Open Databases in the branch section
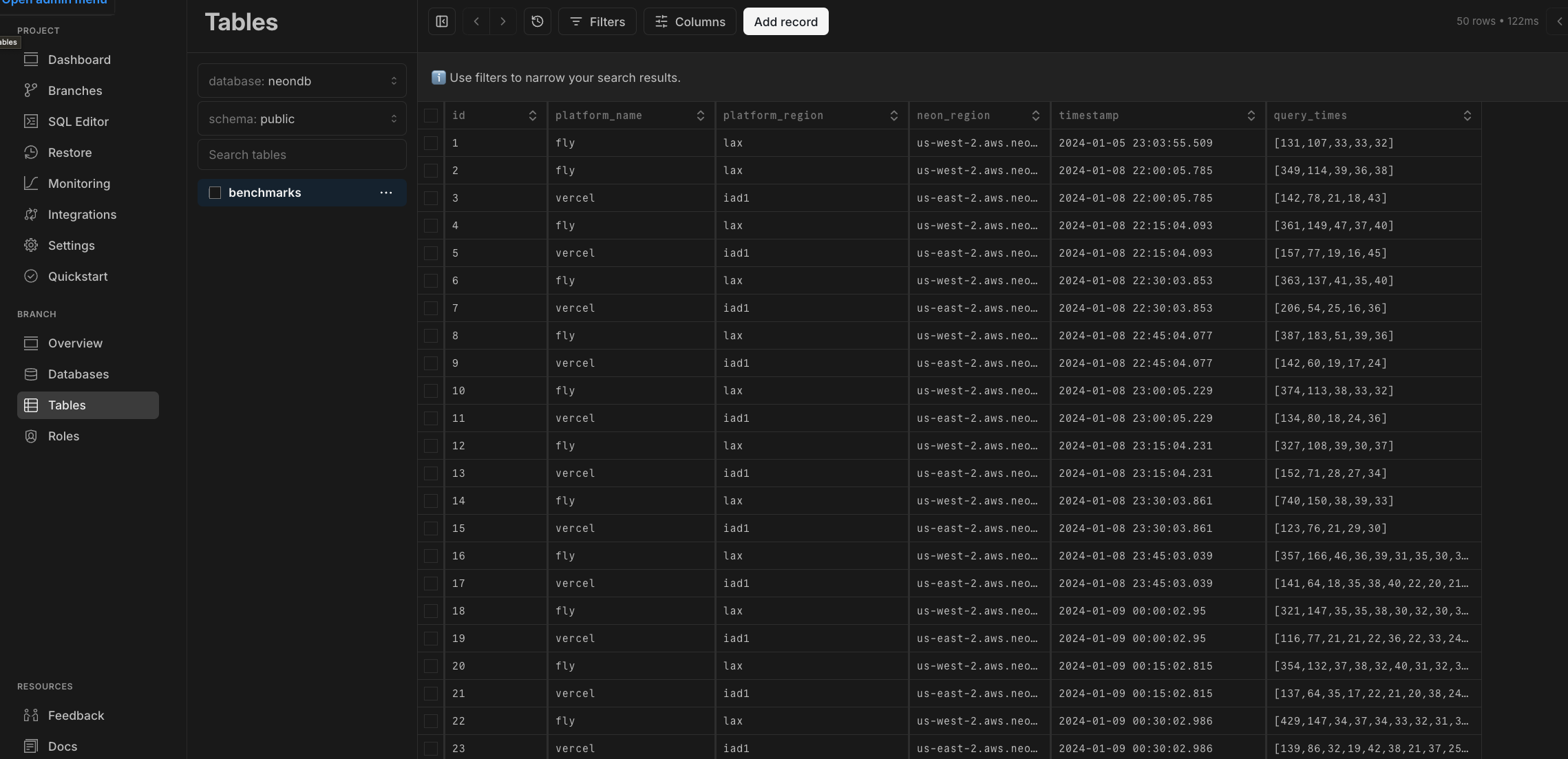 pyautogui.click(x=78, y=374)
